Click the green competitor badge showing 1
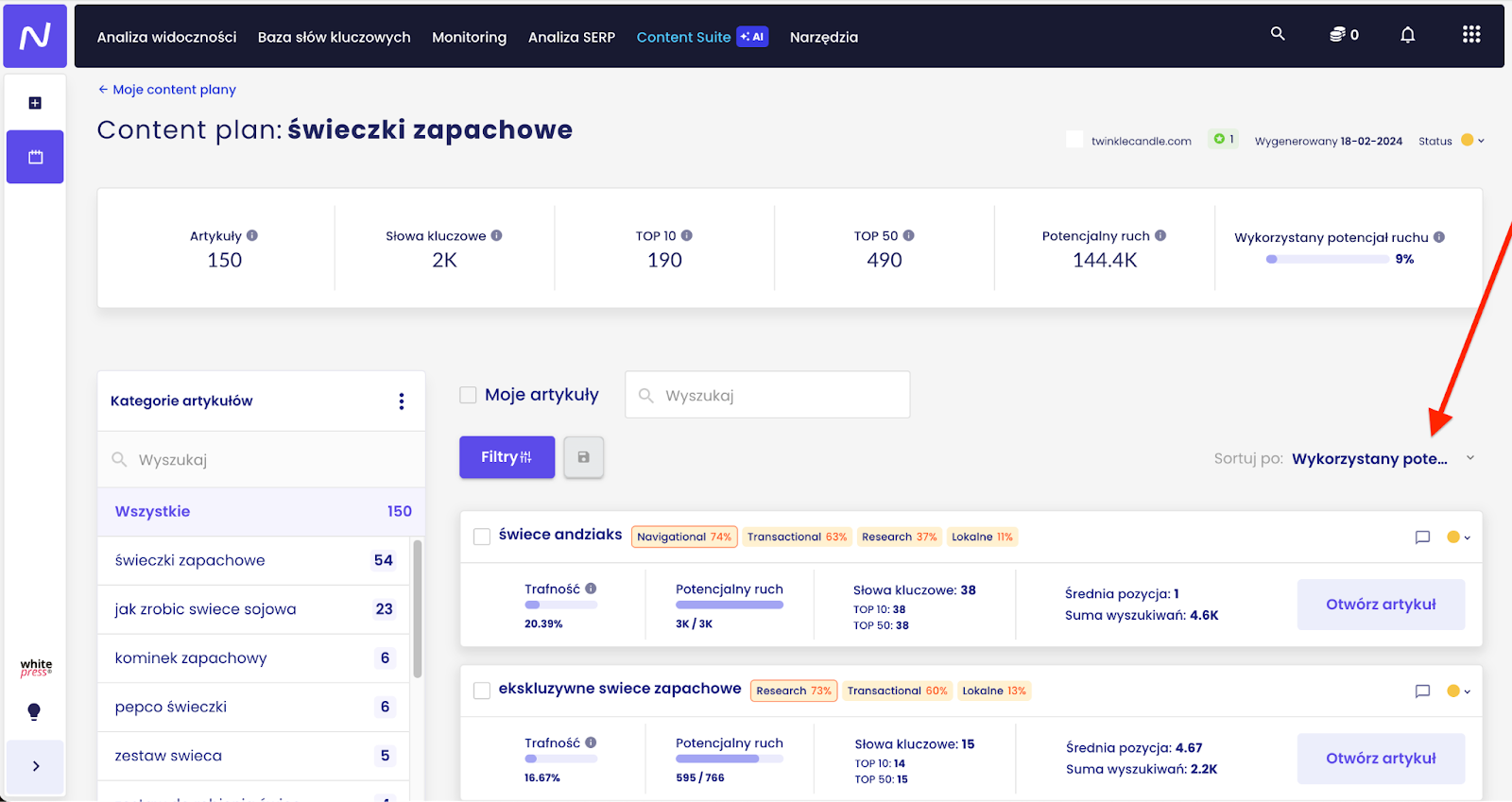1512x802 pixels. [x=1224, y=139]
